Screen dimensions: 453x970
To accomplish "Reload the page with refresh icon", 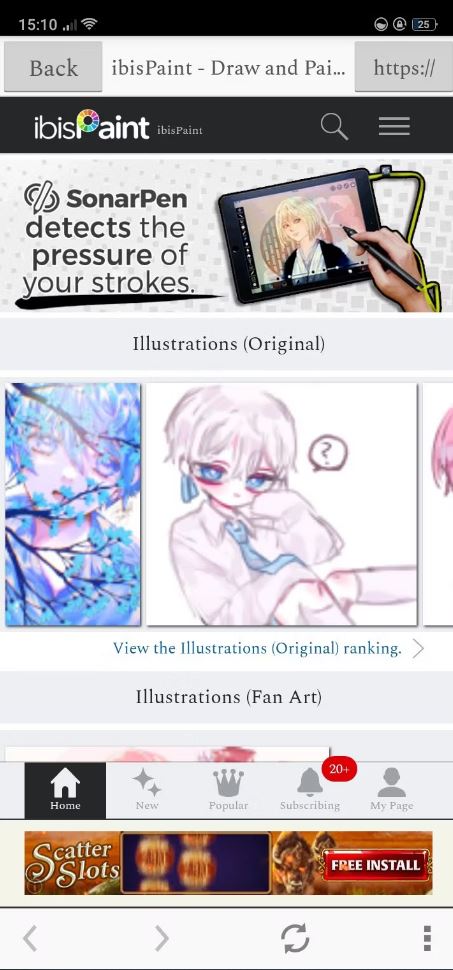I will pos(295,938).
